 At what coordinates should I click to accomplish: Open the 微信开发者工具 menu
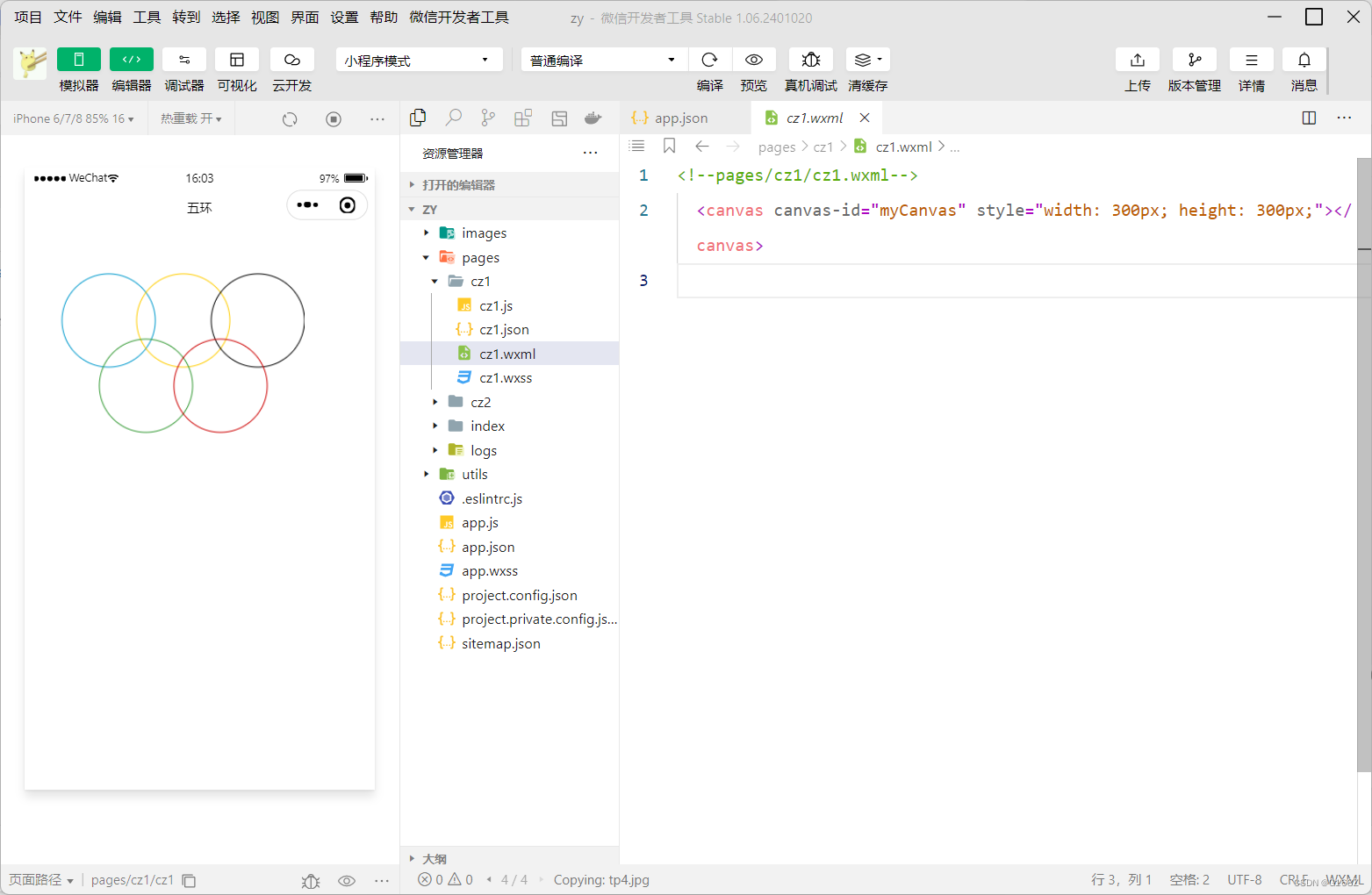[459, 18]
